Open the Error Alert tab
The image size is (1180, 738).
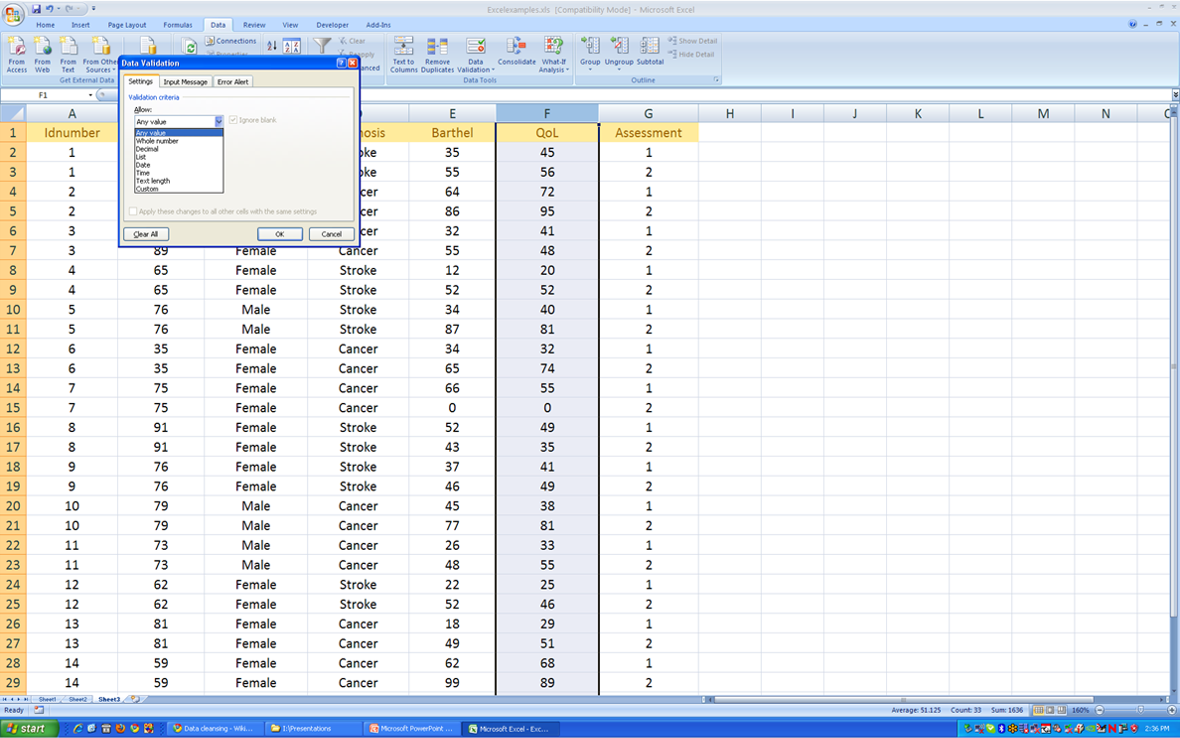click(x=233, y=82)
